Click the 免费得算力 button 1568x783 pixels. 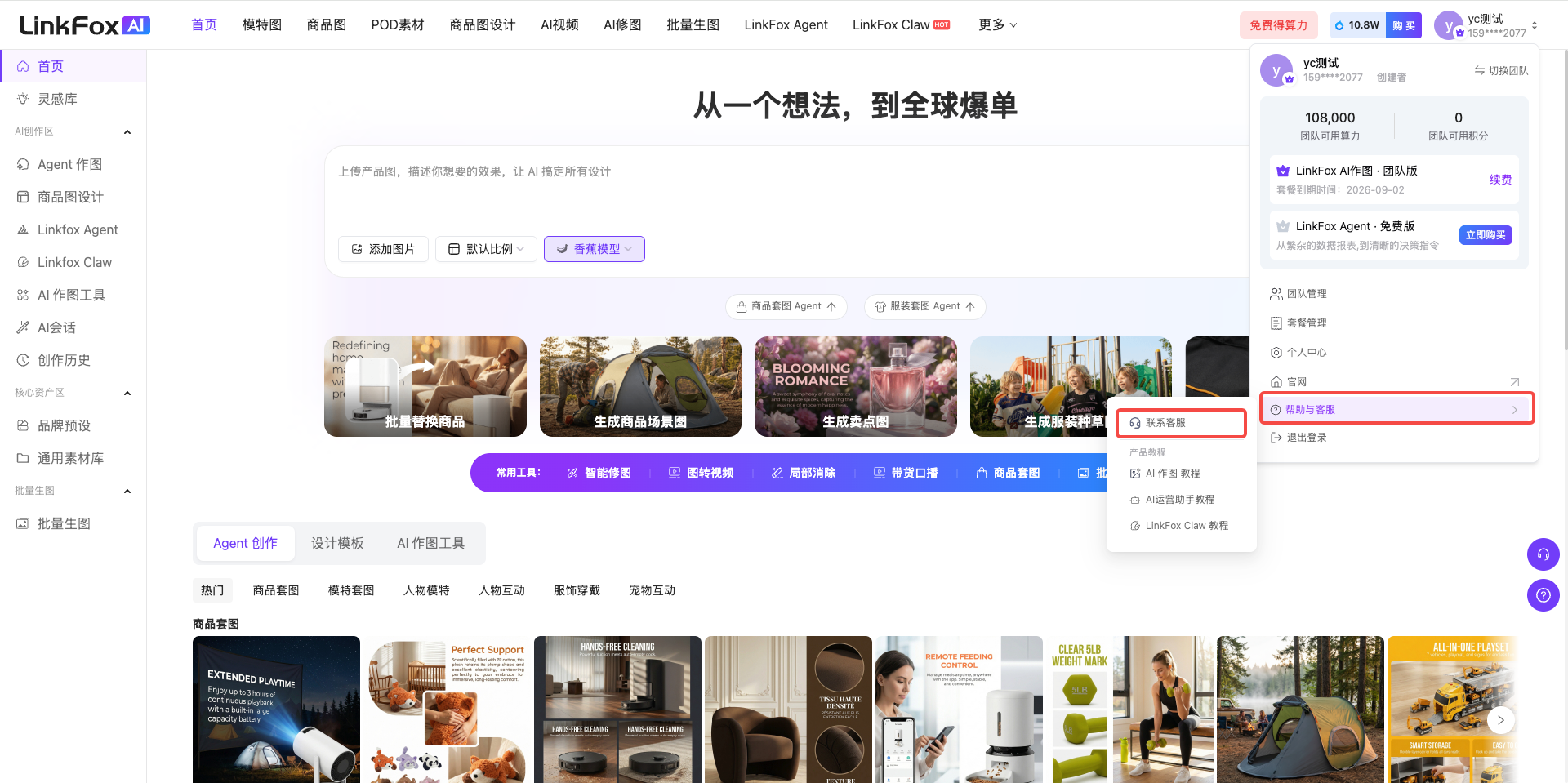(1279, 25)
